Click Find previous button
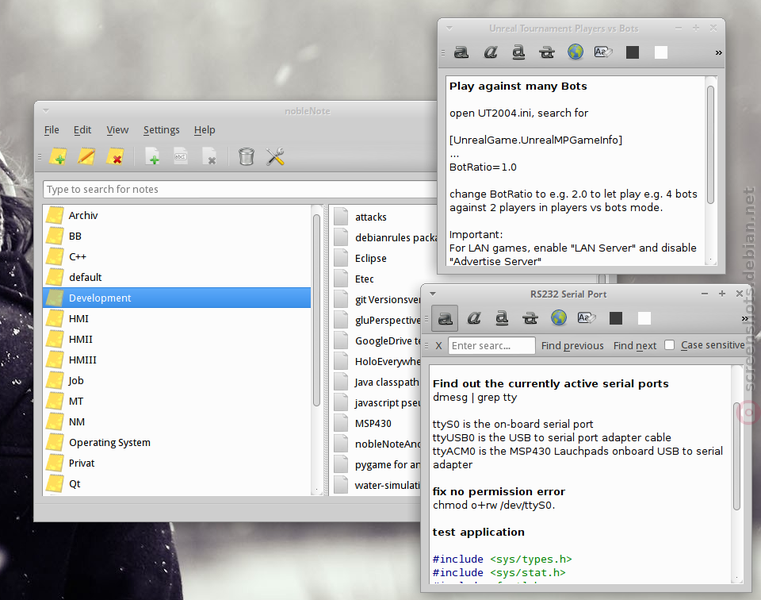This screenshot has width=761, height=600. coord(572,346)
